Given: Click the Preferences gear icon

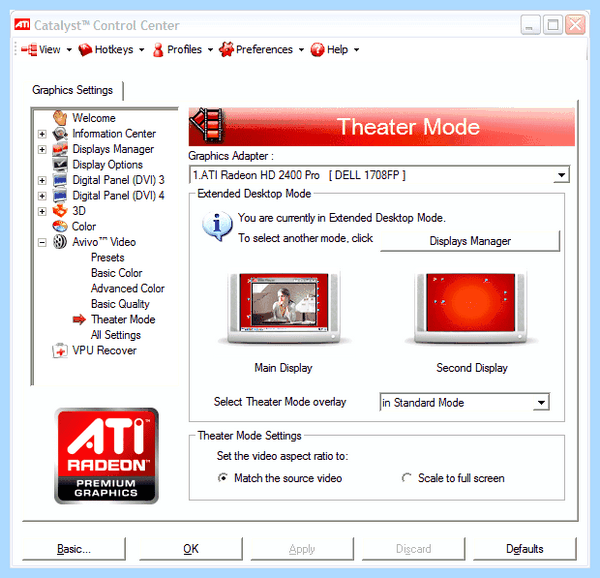Looking at the screenshot, I should (226, 50).
